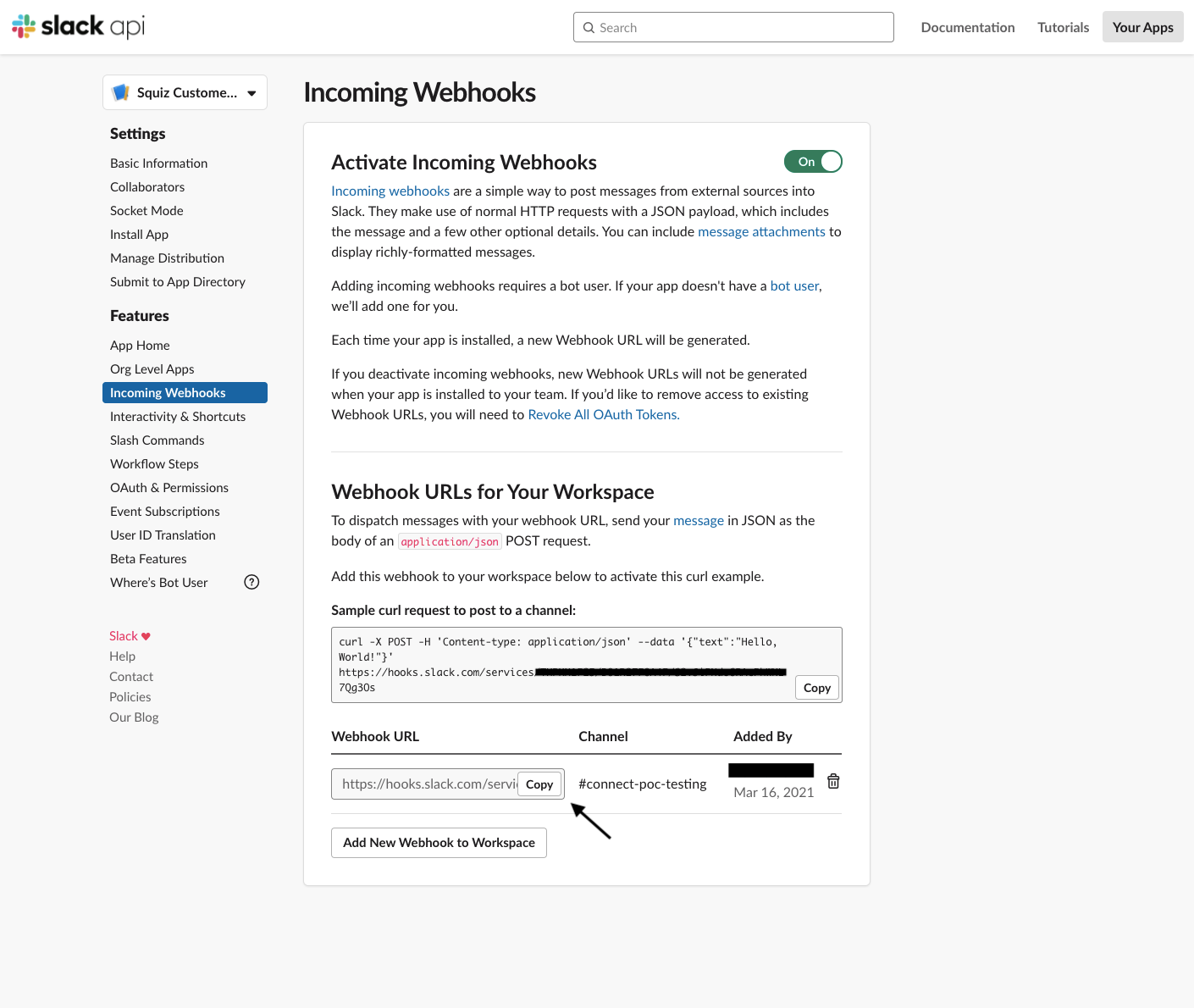Click the application/json code label

(x=450, y=542)
